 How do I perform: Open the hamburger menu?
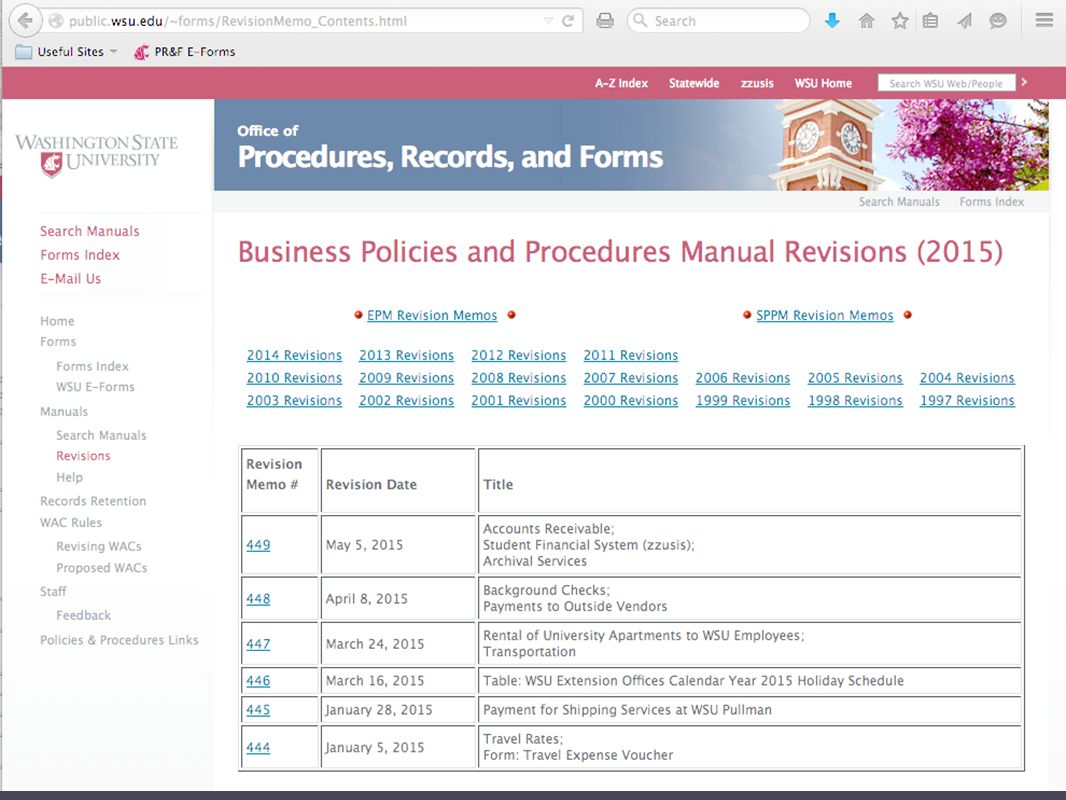point(1044,20)
